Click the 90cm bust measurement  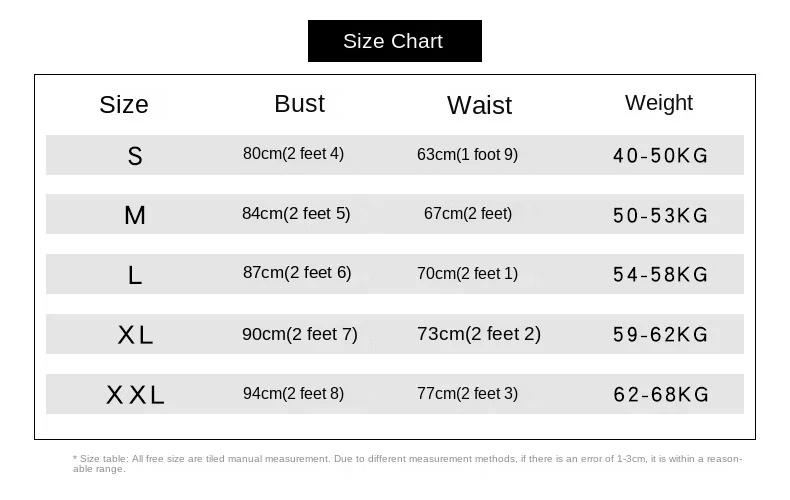click(x=299, y=334)
